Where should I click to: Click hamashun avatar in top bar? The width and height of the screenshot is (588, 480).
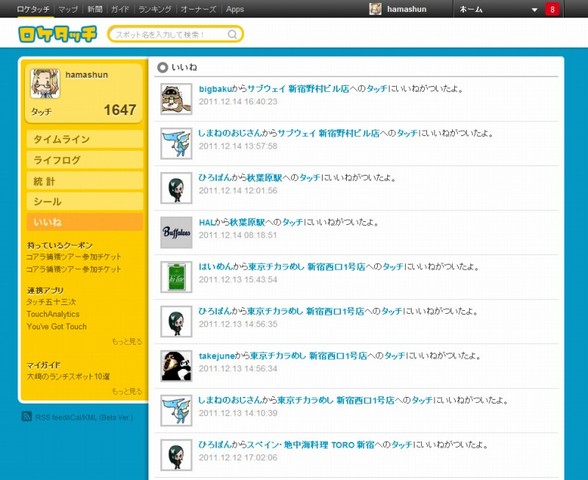(x=375, y=9)
